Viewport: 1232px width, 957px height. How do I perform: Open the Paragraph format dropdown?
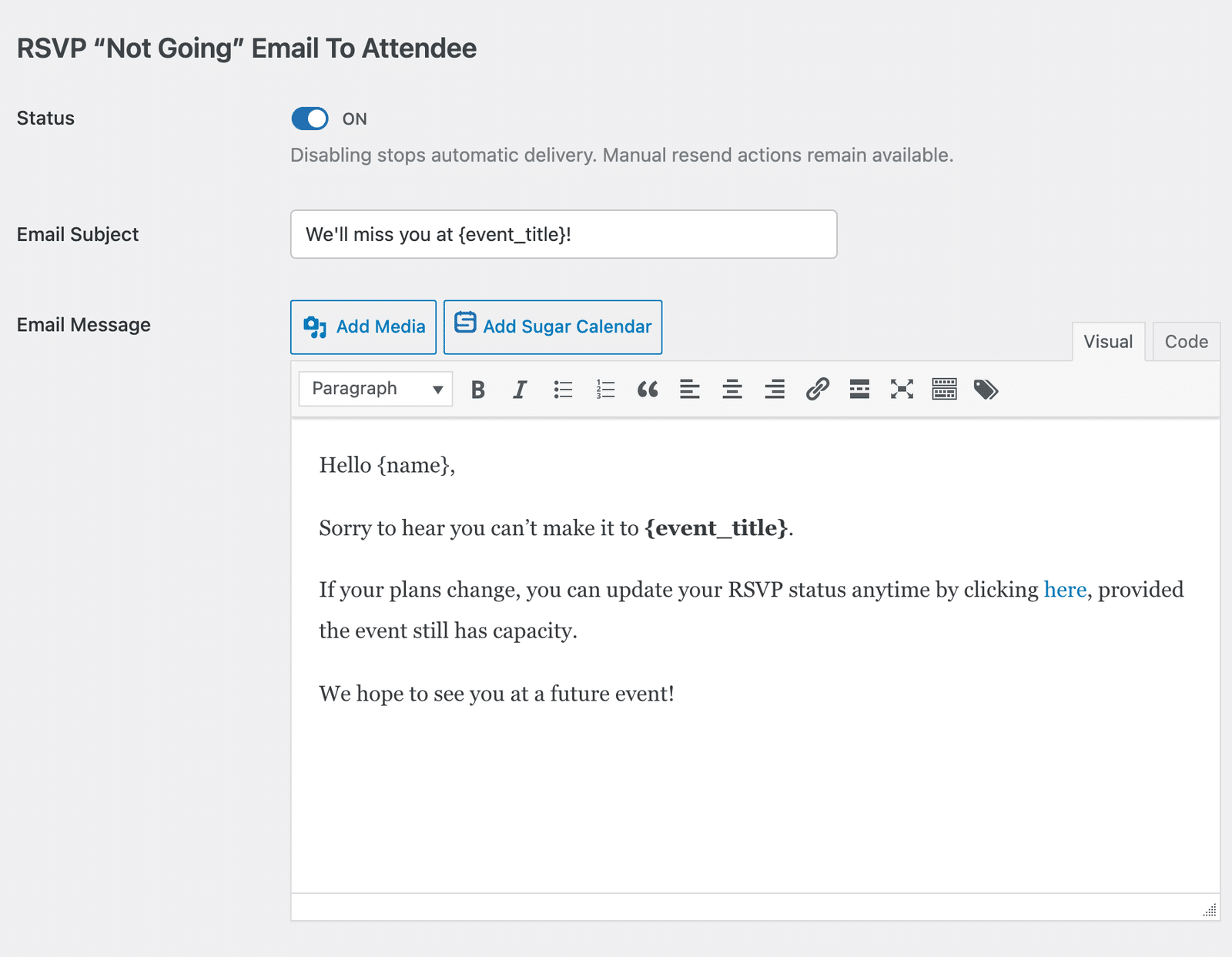coord(376,389)
